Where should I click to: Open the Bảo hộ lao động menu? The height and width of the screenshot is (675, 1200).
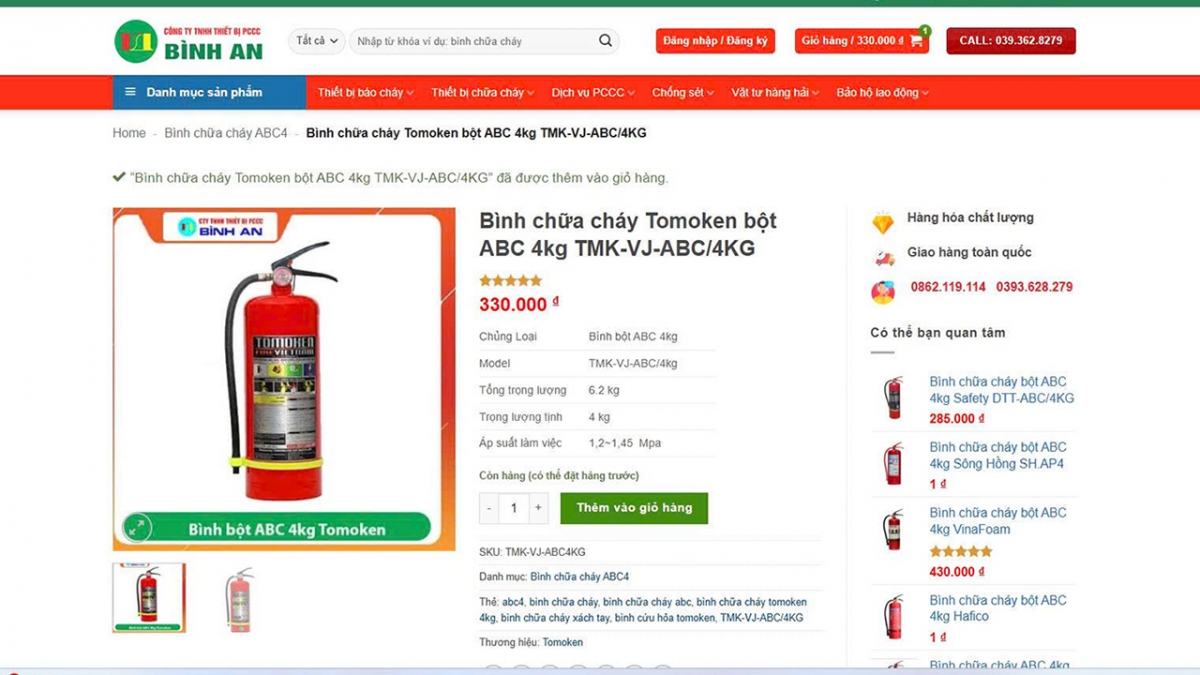coord(883,92)
